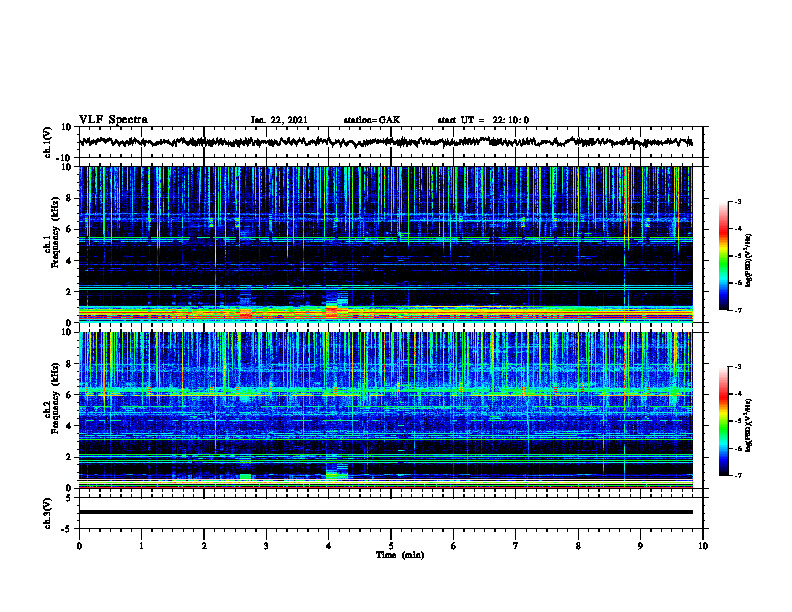The image size is (792, 612).
Task: Click tick label "8" on the Time axis
Action: 578,546
